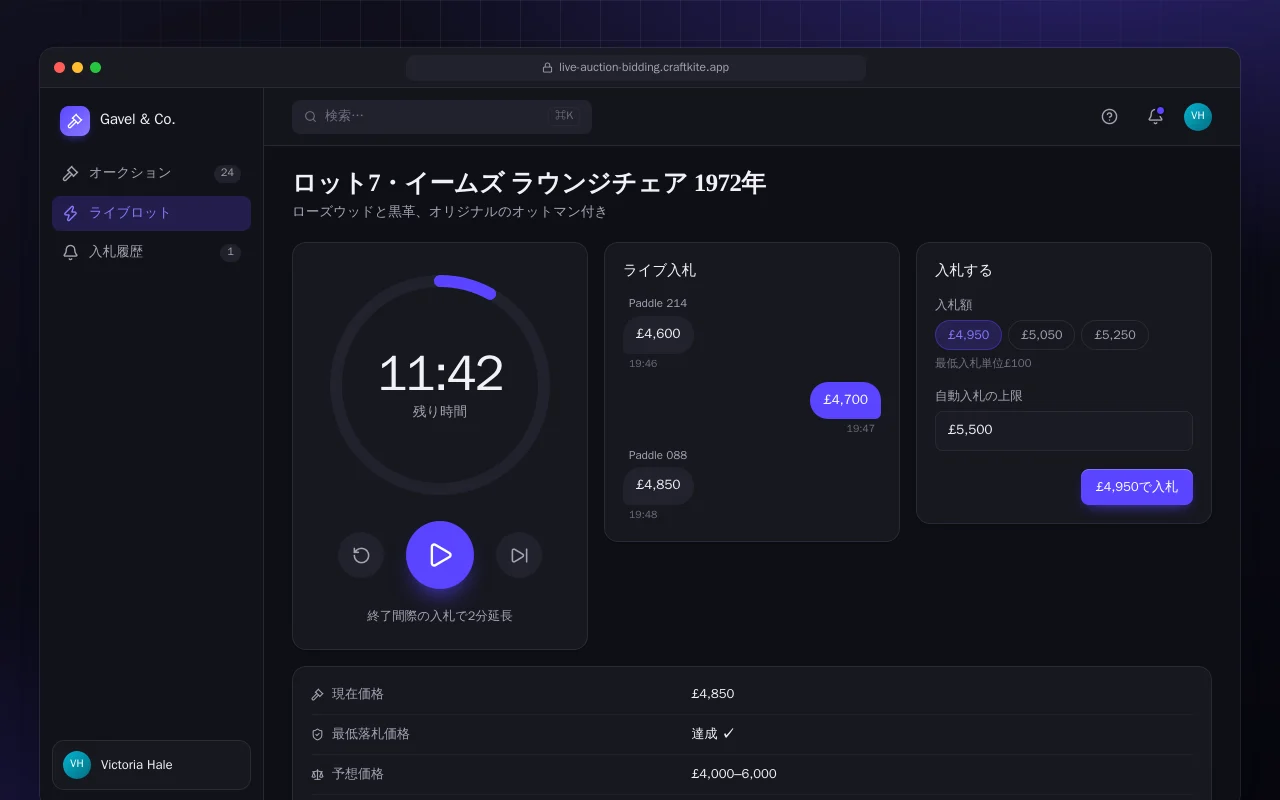Click the 達成 ✓ reserve status
The width and height of the screenshot is (1280, 800).
click(x=713, y=734)
